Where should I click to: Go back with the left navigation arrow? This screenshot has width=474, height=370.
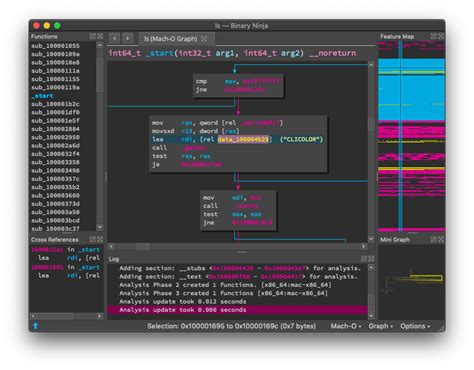114,38
